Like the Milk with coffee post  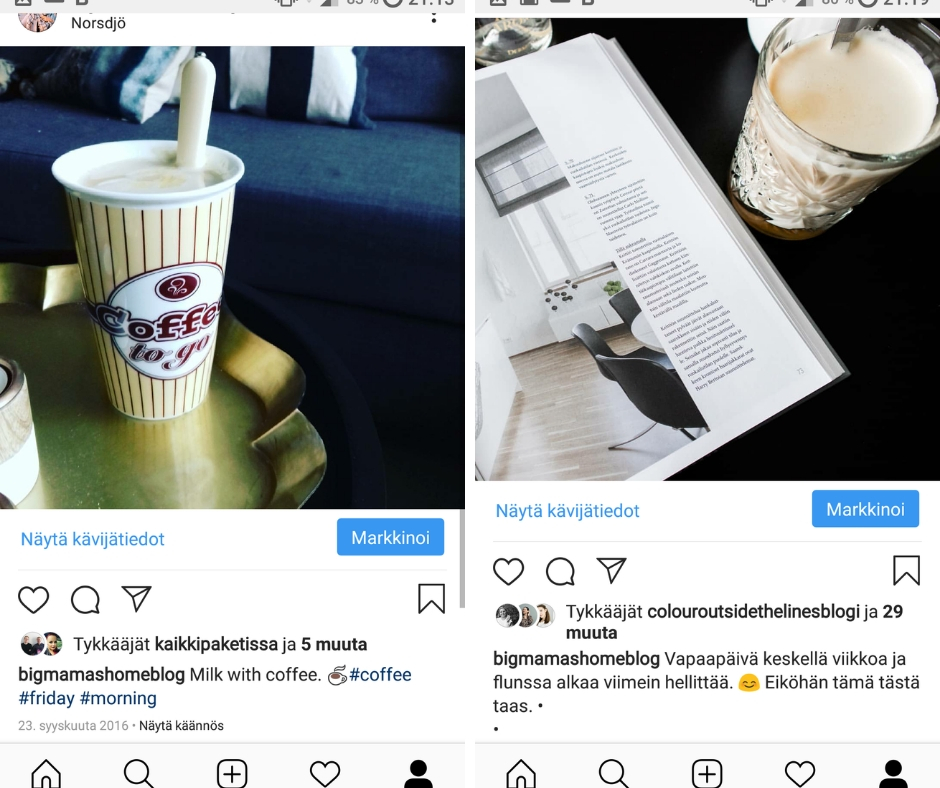pos(34,600)
